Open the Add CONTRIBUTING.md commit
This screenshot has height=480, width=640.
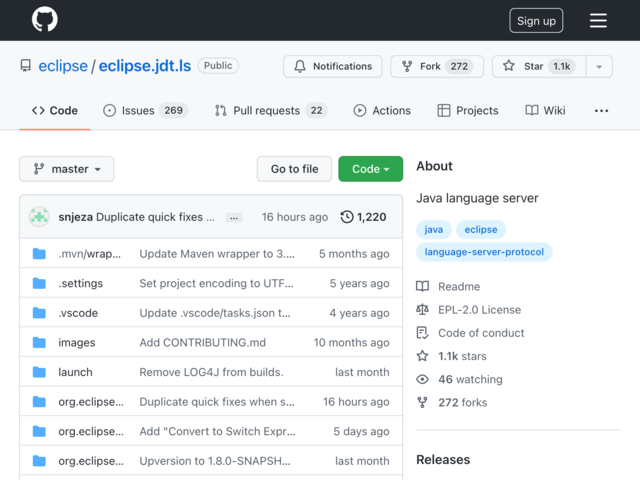202,342
